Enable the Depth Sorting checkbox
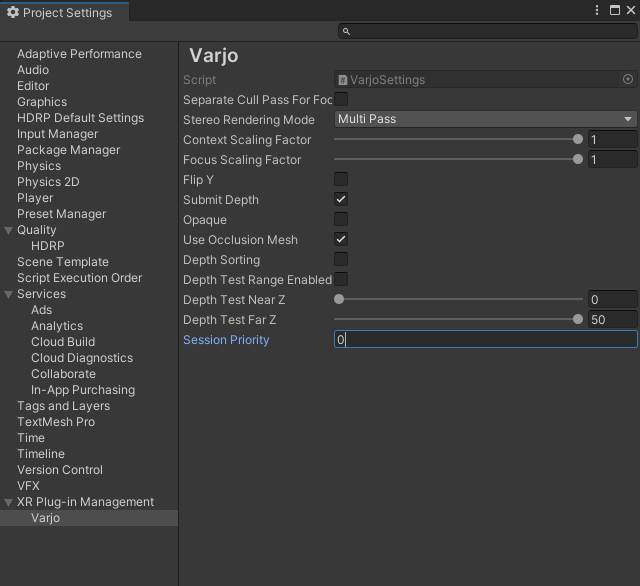The image size is (640, 586). pos(341,259)
